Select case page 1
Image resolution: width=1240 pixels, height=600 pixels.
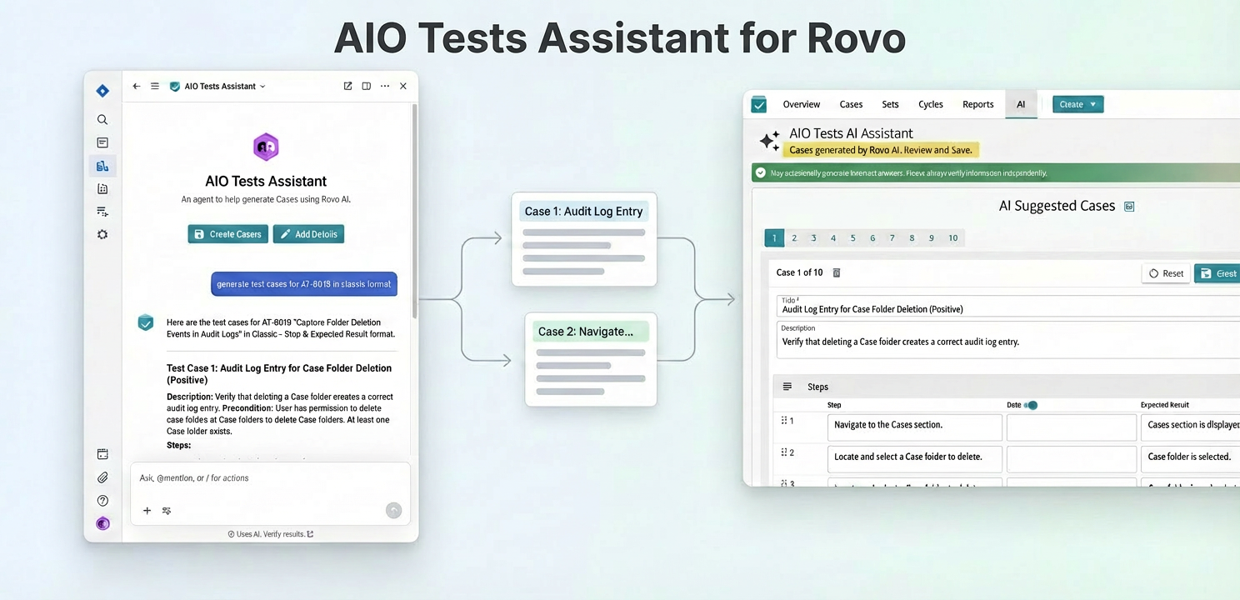(774, 238)
